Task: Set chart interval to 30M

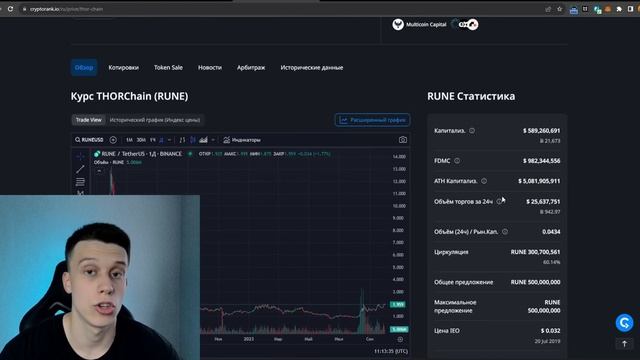Action: [x=141, y=140]
